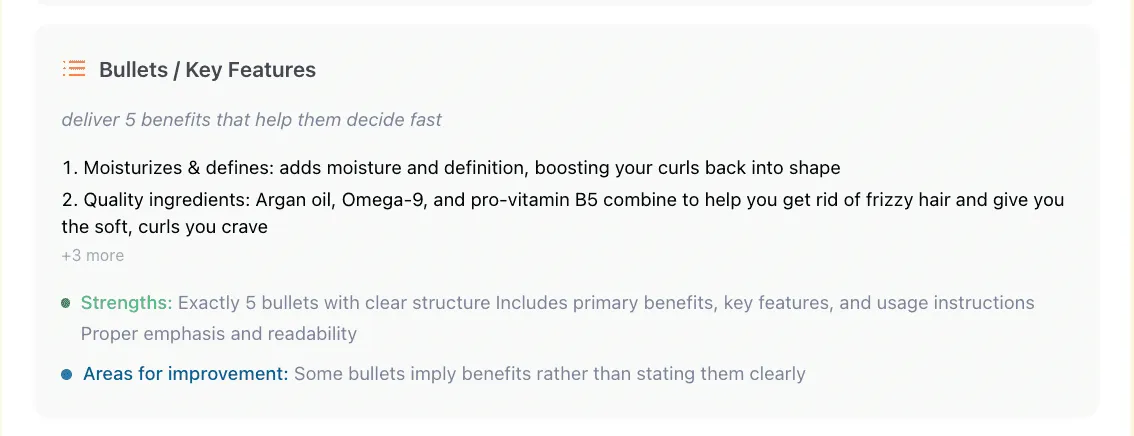Image resolution: width=1134 pixels, height=436 pixels.
Task: Select the "Bullets / Key Features" heading
Action: click(x=207, y=70)
